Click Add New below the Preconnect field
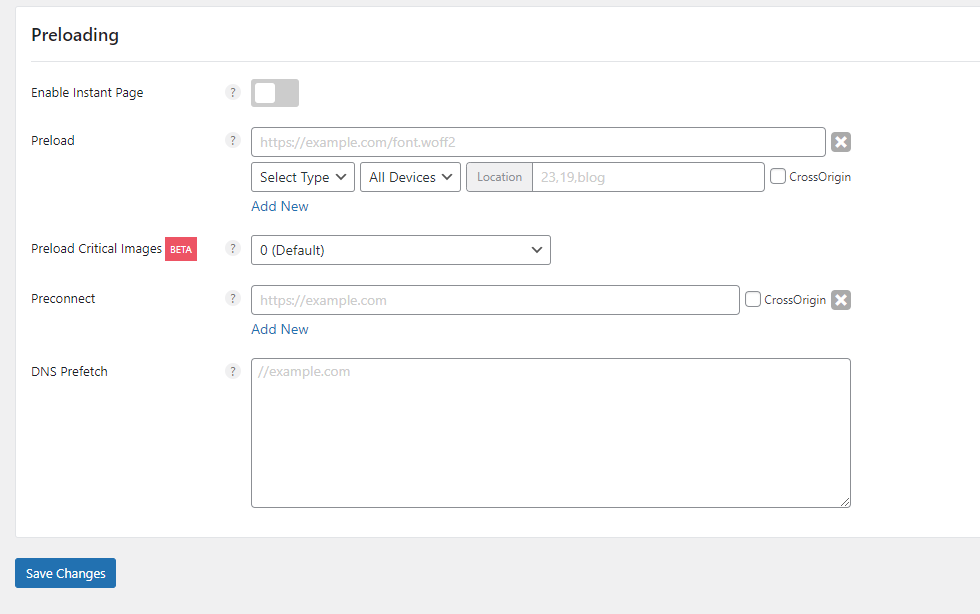The height and width of the screenshot is (614, 980). pyautogui.click(x=280, y=329)
